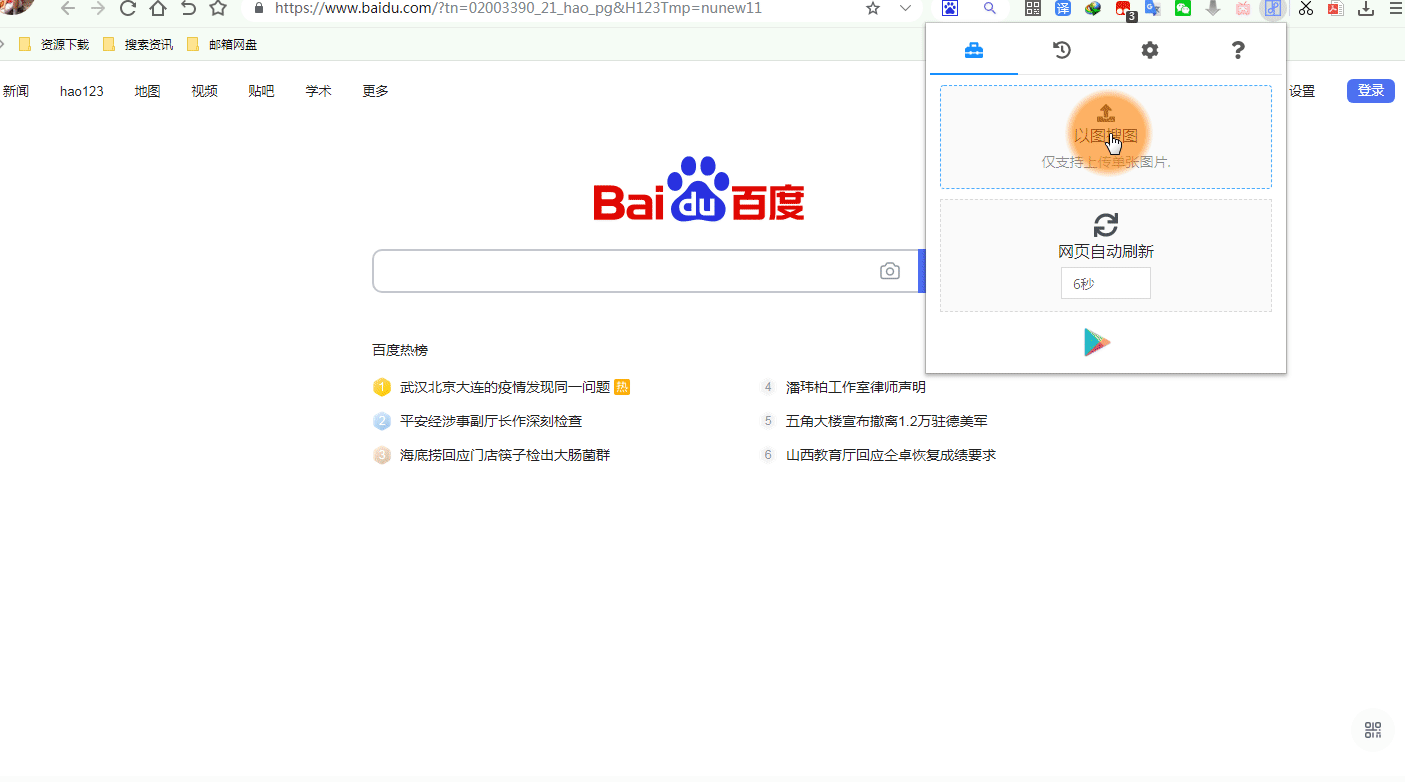Screen dimensions: 1405x782
Task: Click the gray down-arrow extension icon
Action: pos(1213,8)
